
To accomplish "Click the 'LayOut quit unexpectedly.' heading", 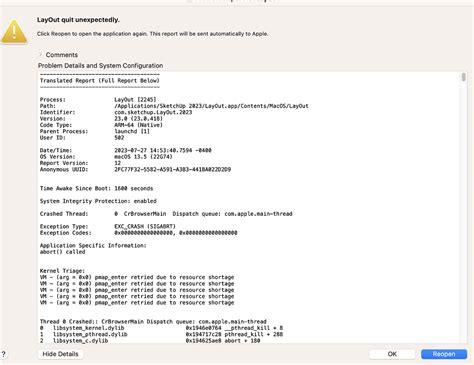I will tap(78, 20).
